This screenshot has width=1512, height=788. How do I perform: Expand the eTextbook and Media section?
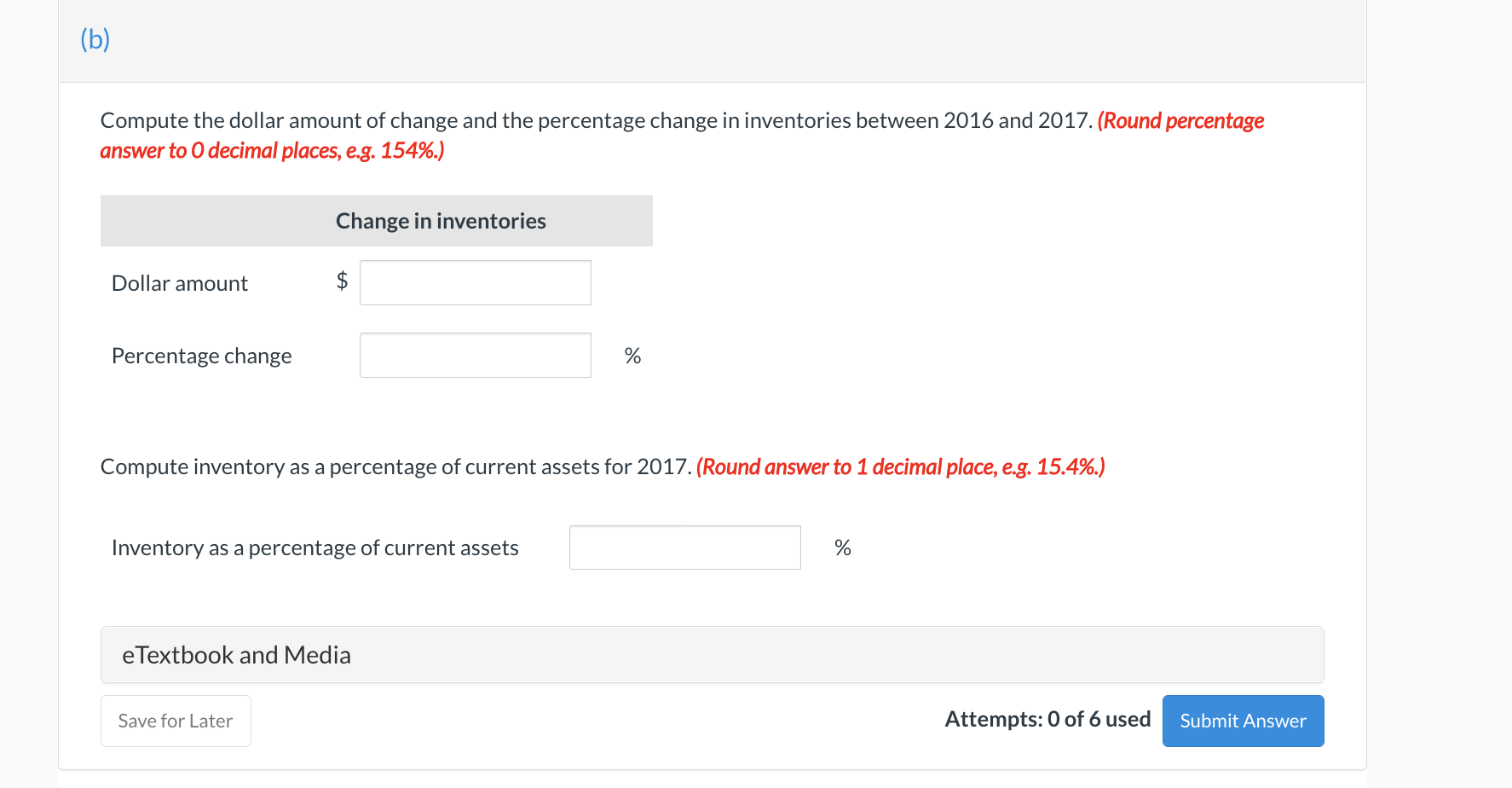(236, 655)
